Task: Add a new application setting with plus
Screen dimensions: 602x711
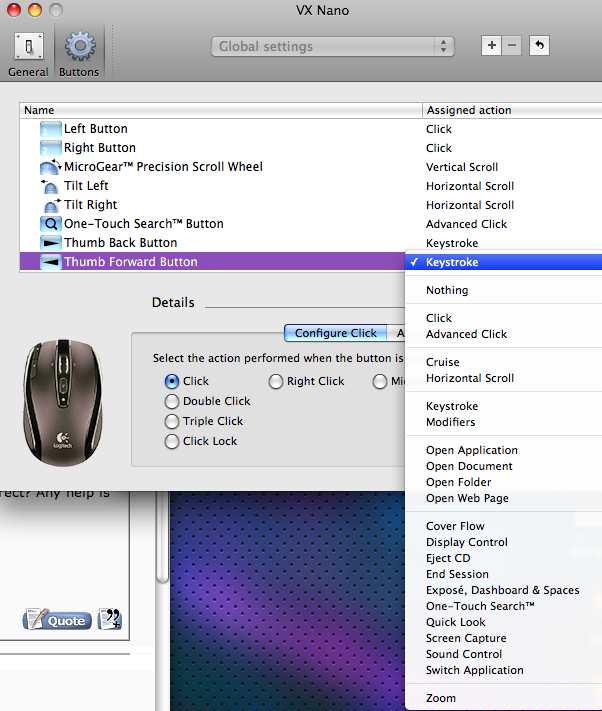Action: [491, 45]
